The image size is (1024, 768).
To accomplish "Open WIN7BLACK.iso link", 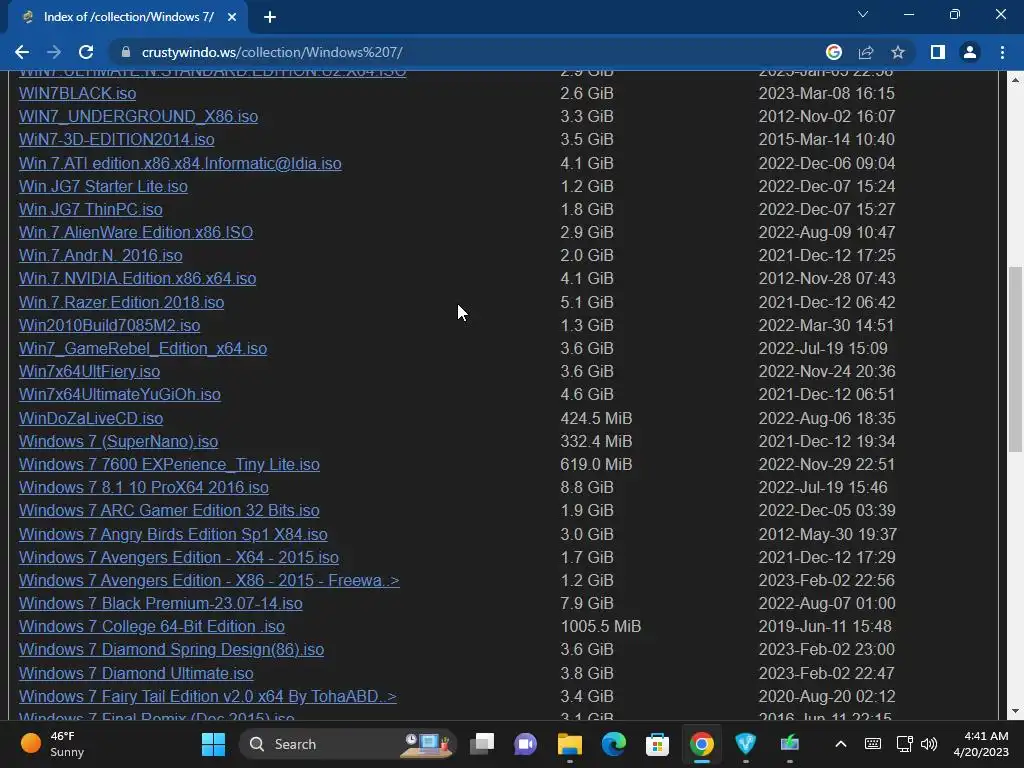I will click(x=77, y=93).
